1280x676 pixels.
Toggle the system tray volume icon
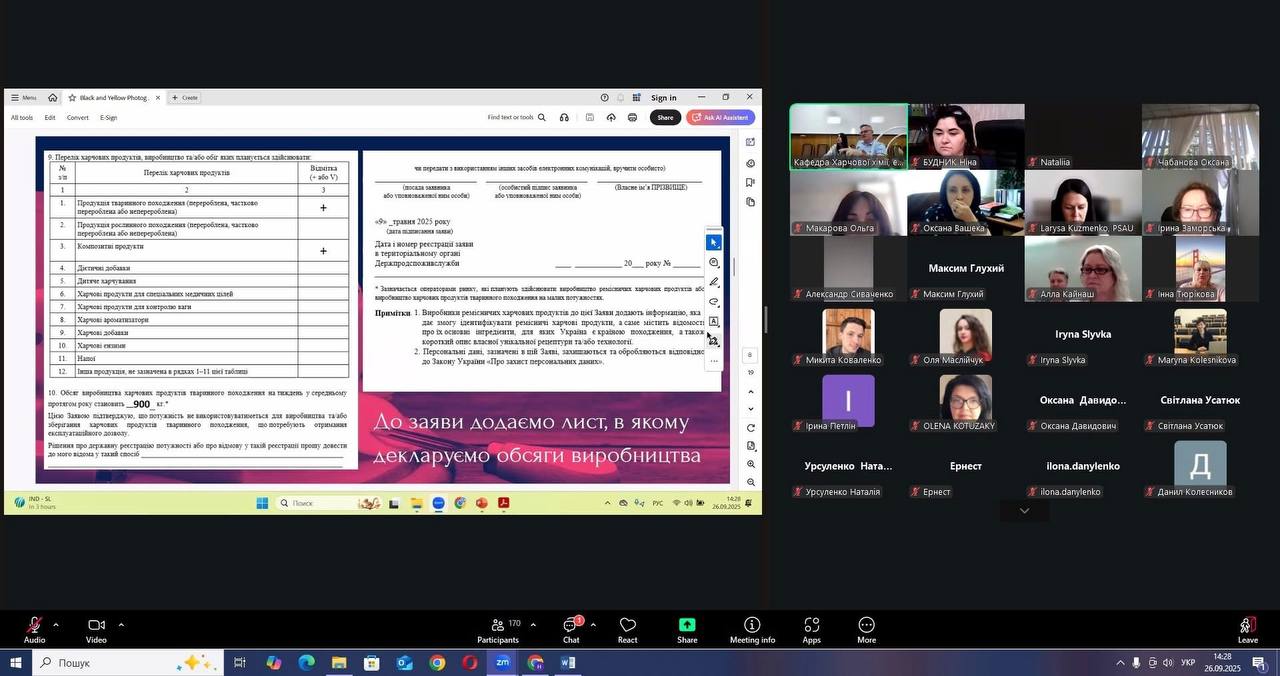[1168, 663]
